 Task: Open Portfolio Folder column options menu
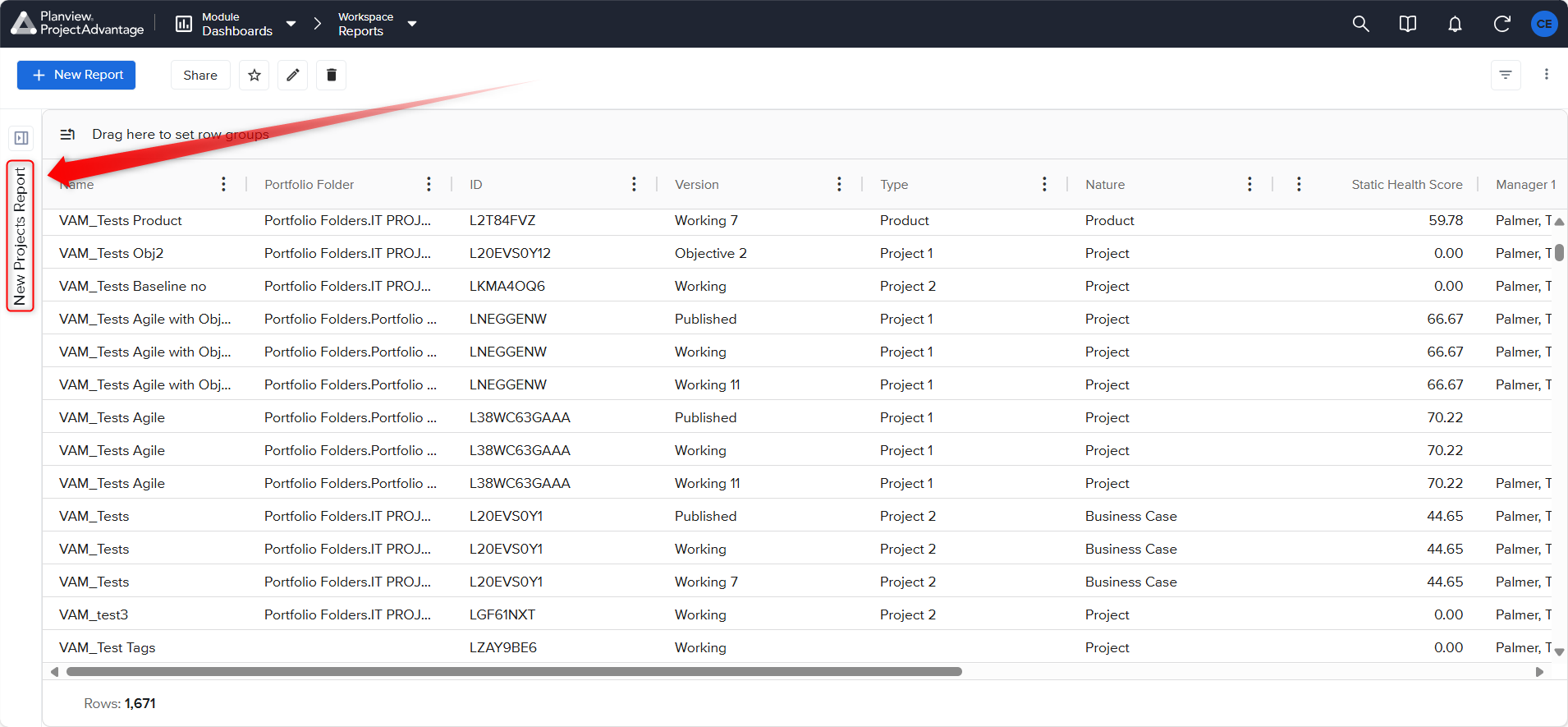pos(429,184)
